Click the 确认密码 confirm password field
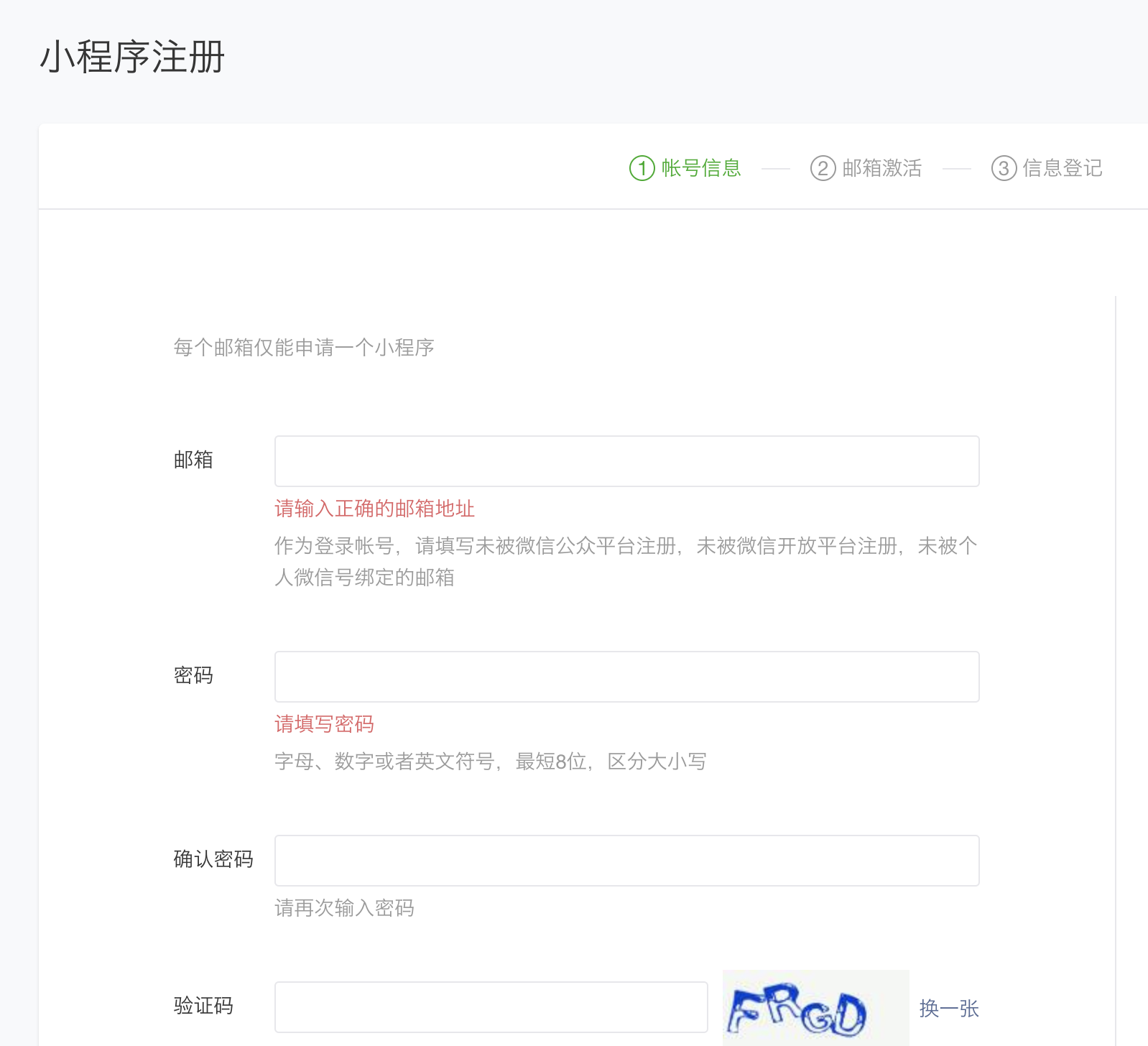Screen dimensions: 1148x1046 pos(626,861)
